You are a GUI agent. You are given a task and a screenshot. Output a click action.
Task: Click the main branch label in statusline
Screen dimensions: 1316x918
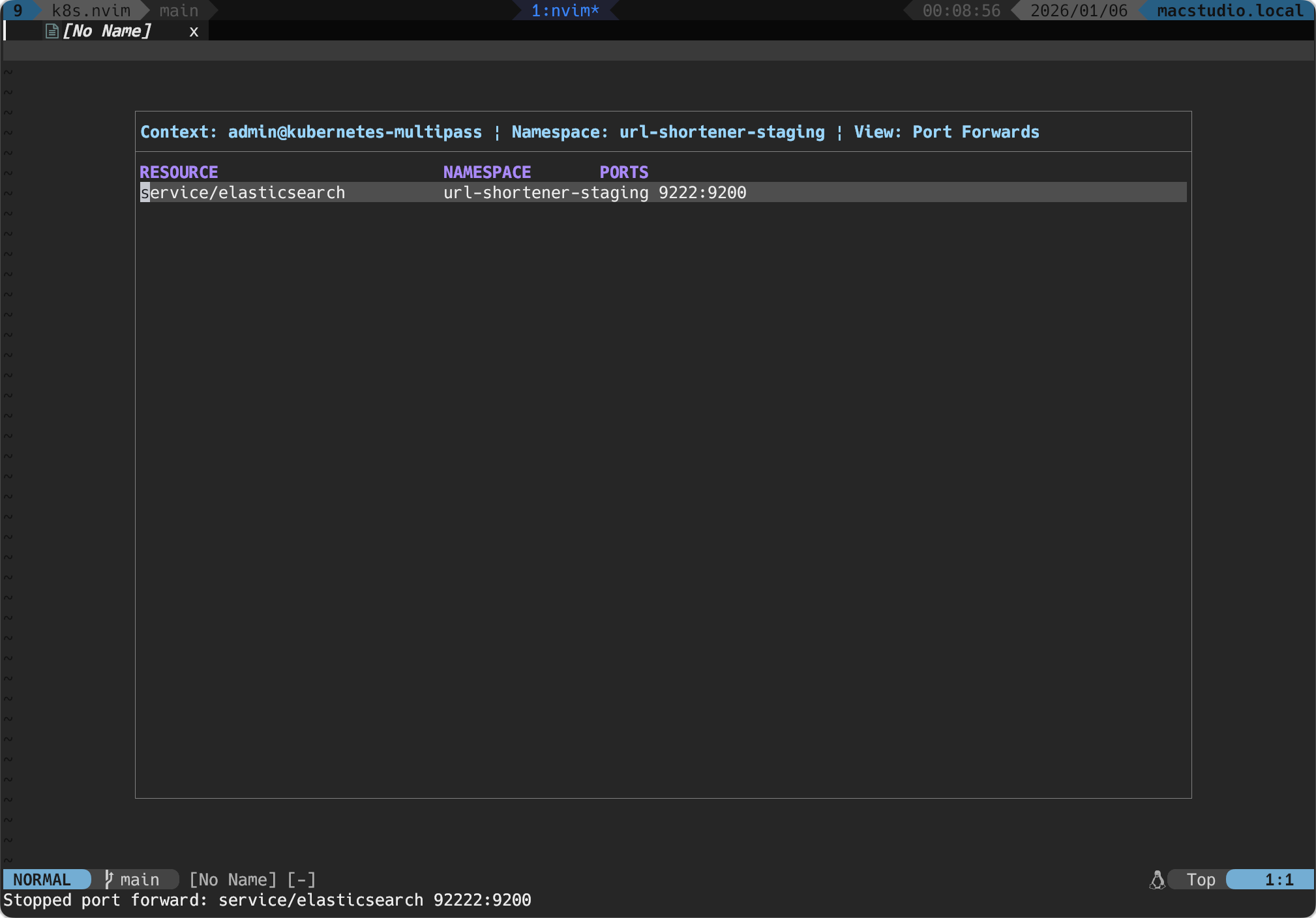coord(139,879)
